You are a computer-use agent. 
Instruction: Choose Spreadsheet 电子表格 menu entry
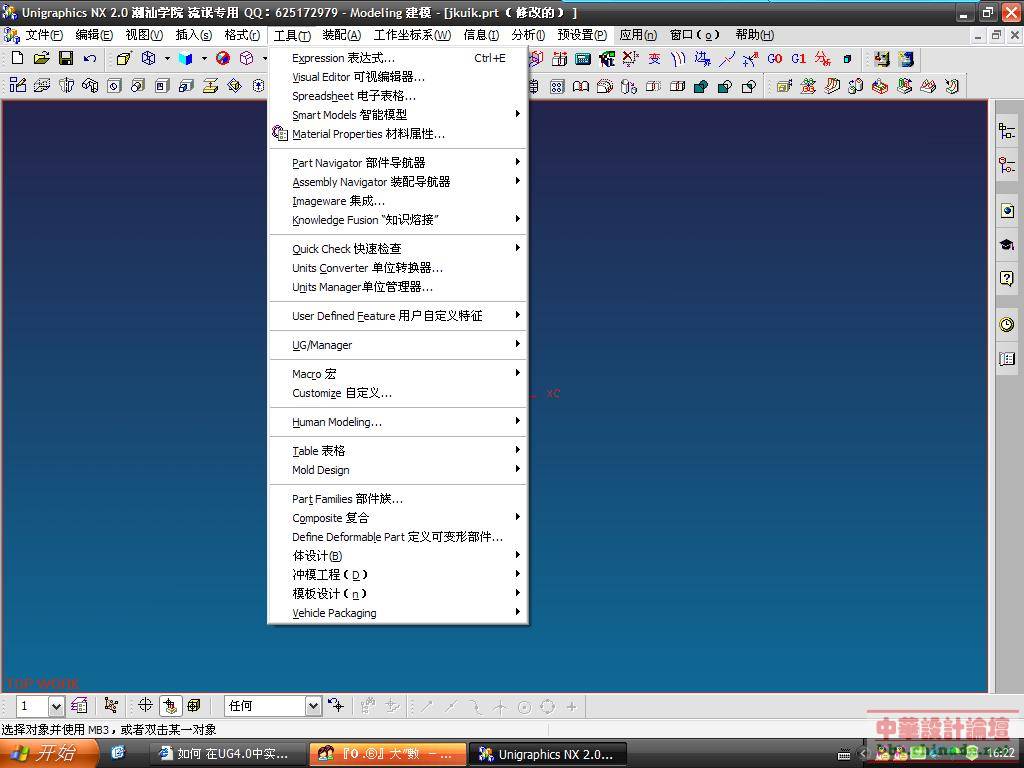coord(398,95)
